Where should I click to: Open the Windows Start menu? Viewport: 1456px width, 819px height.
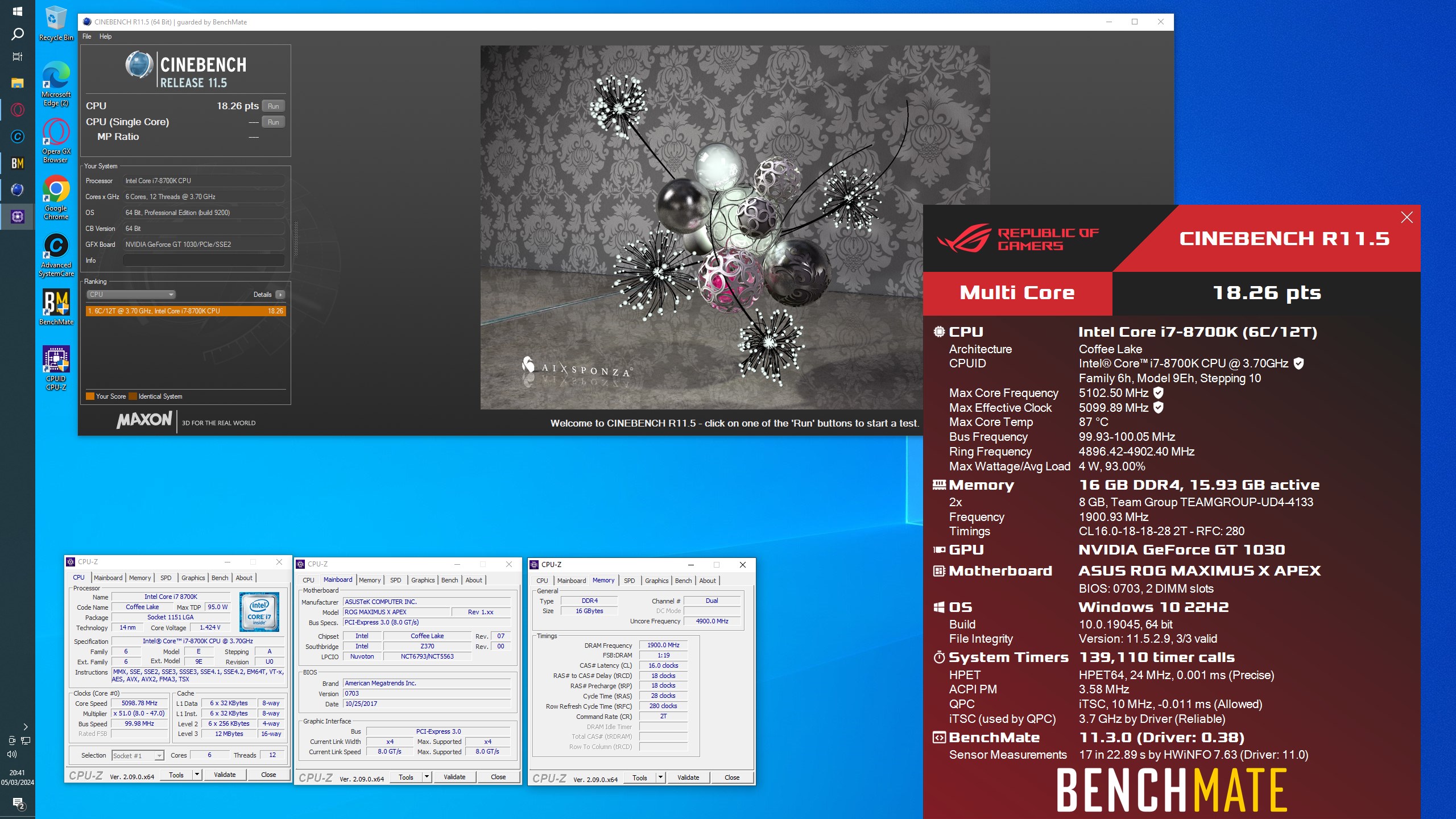pyautogui.click(x=17, y=11)
